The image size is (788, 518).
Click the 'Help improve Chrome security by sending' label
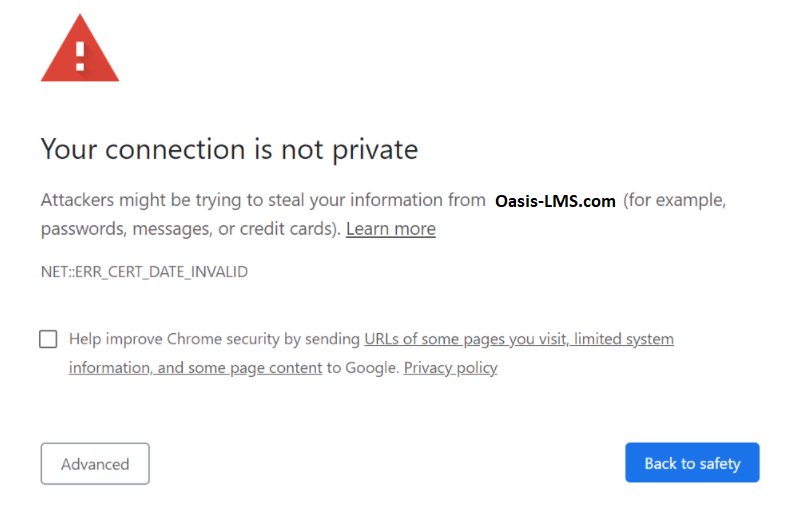coord(215,339)
